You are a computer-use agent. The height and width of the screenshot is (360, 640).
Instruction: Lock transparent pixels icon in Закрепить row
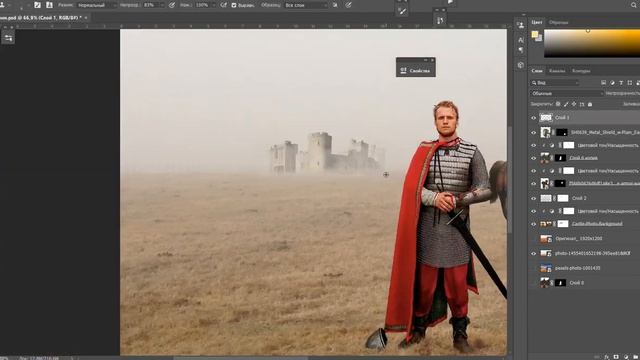click(558, 104)
